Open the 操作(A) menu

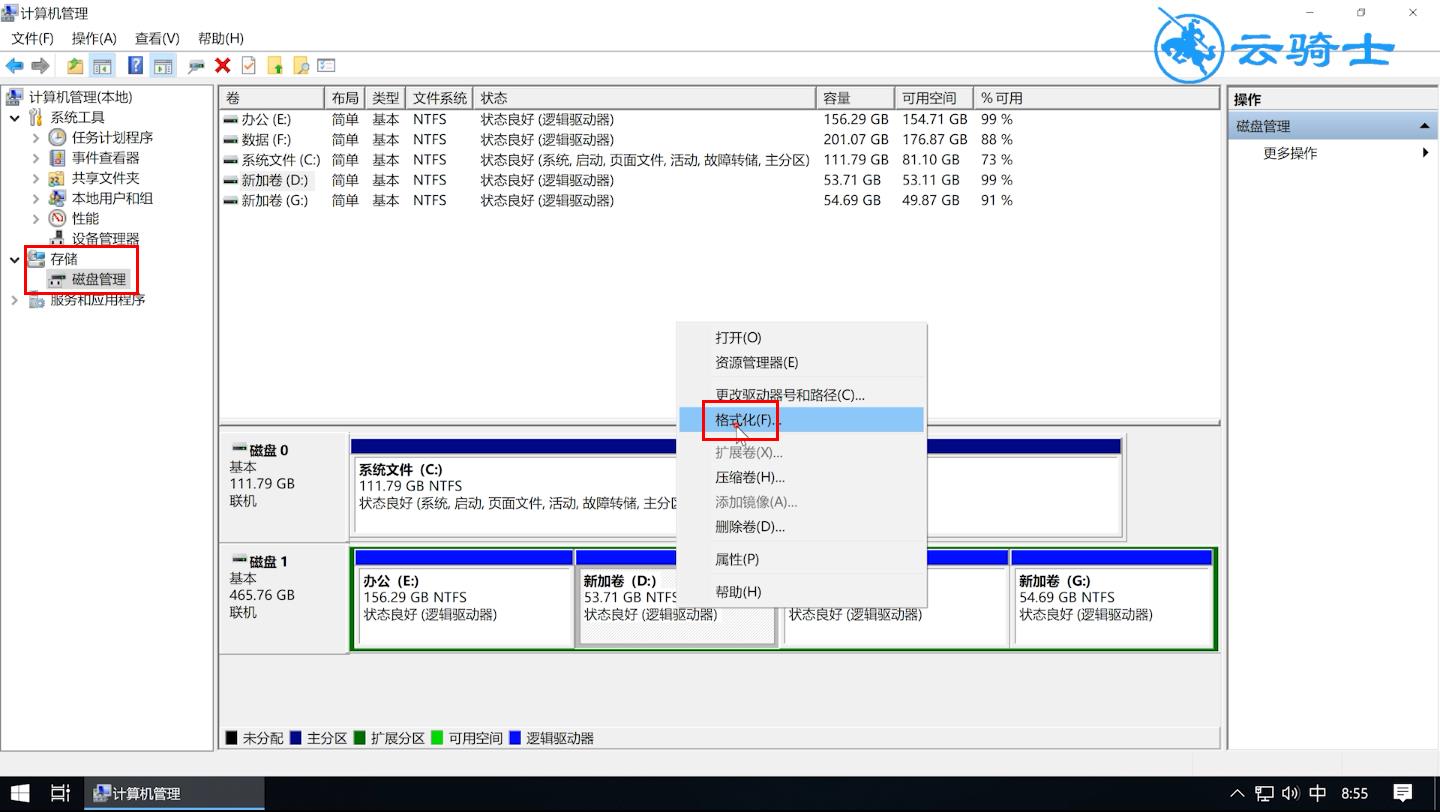point(95,38)
